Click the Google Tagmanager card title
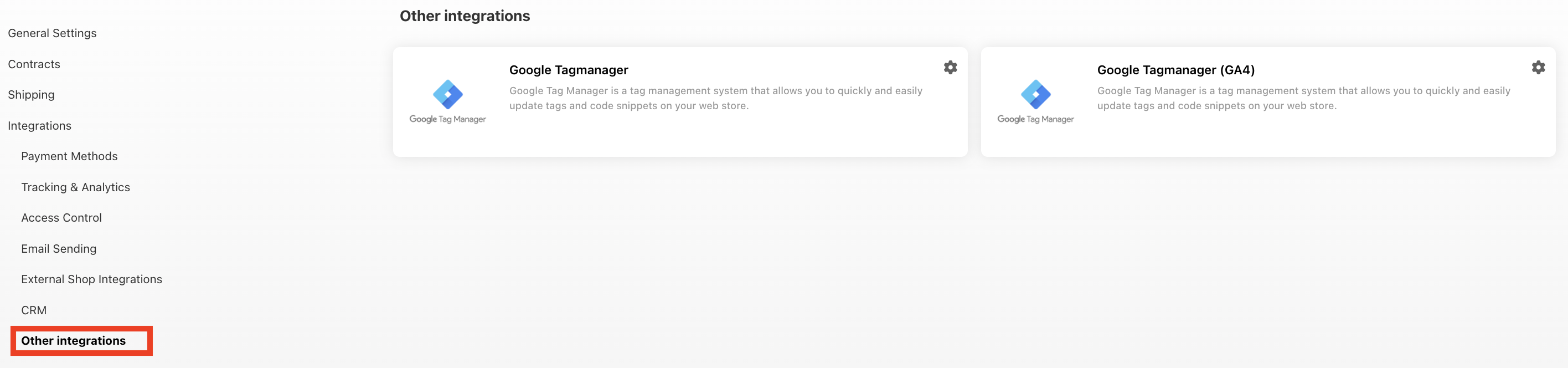This screenshot has width=1568, height=368. pos(569,70)
